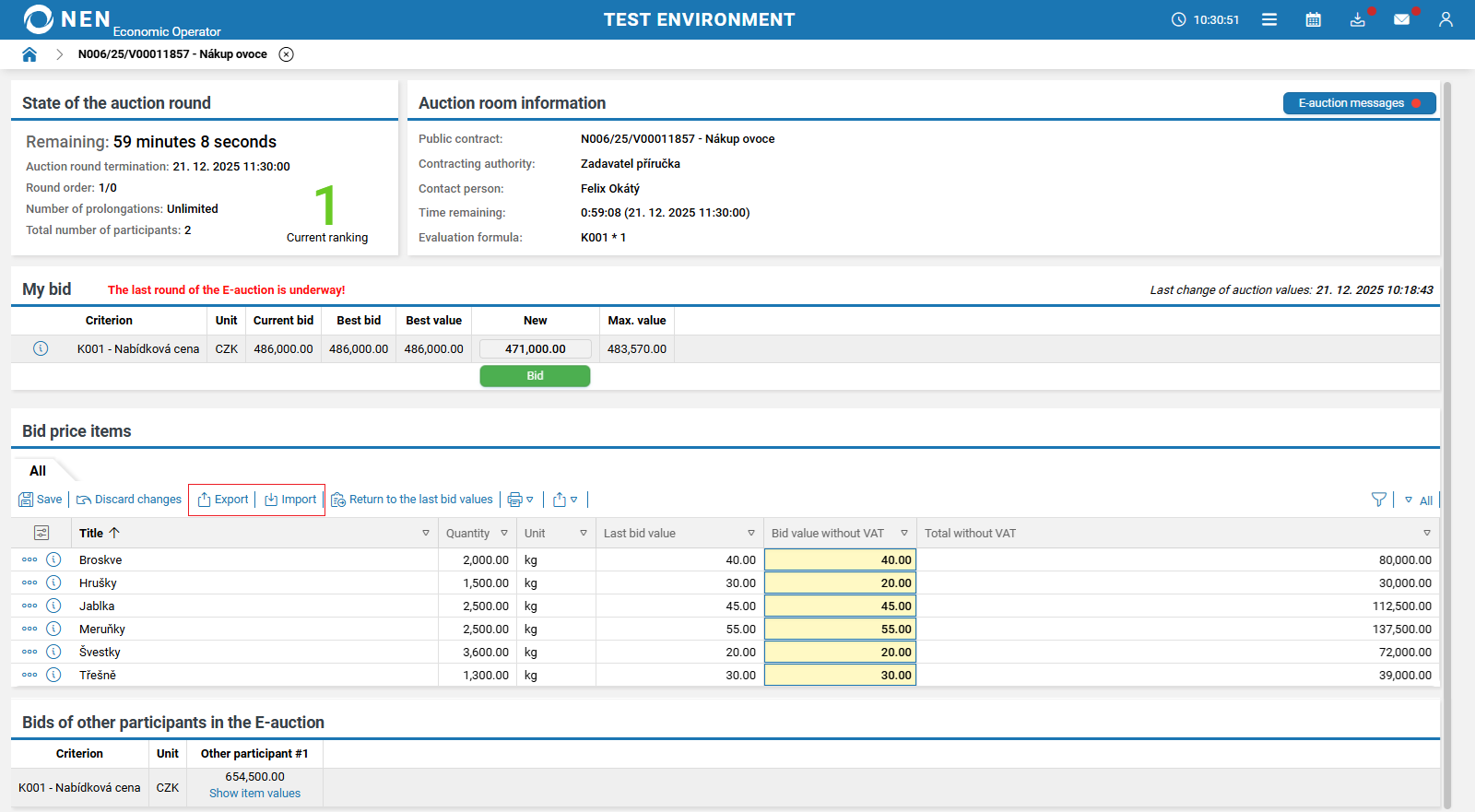The height and width of the screenshot is (812, 1475).
Task: Open the print dropdown arrow
Action: [x=530, y=500]
